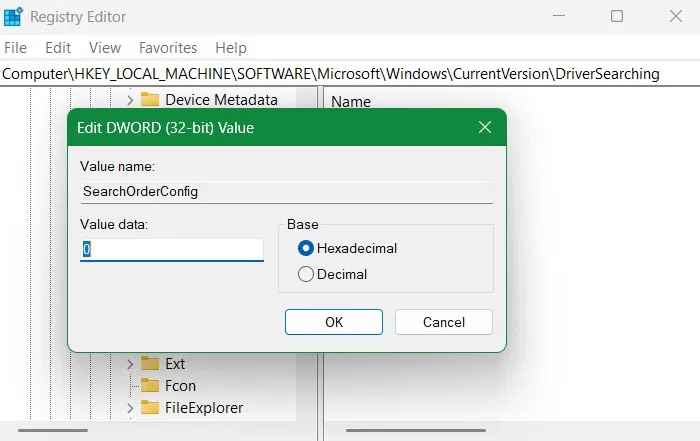The image size is (700, 441).
Task: Select the Device Metadata folder icon
Action: coord(150,99)
